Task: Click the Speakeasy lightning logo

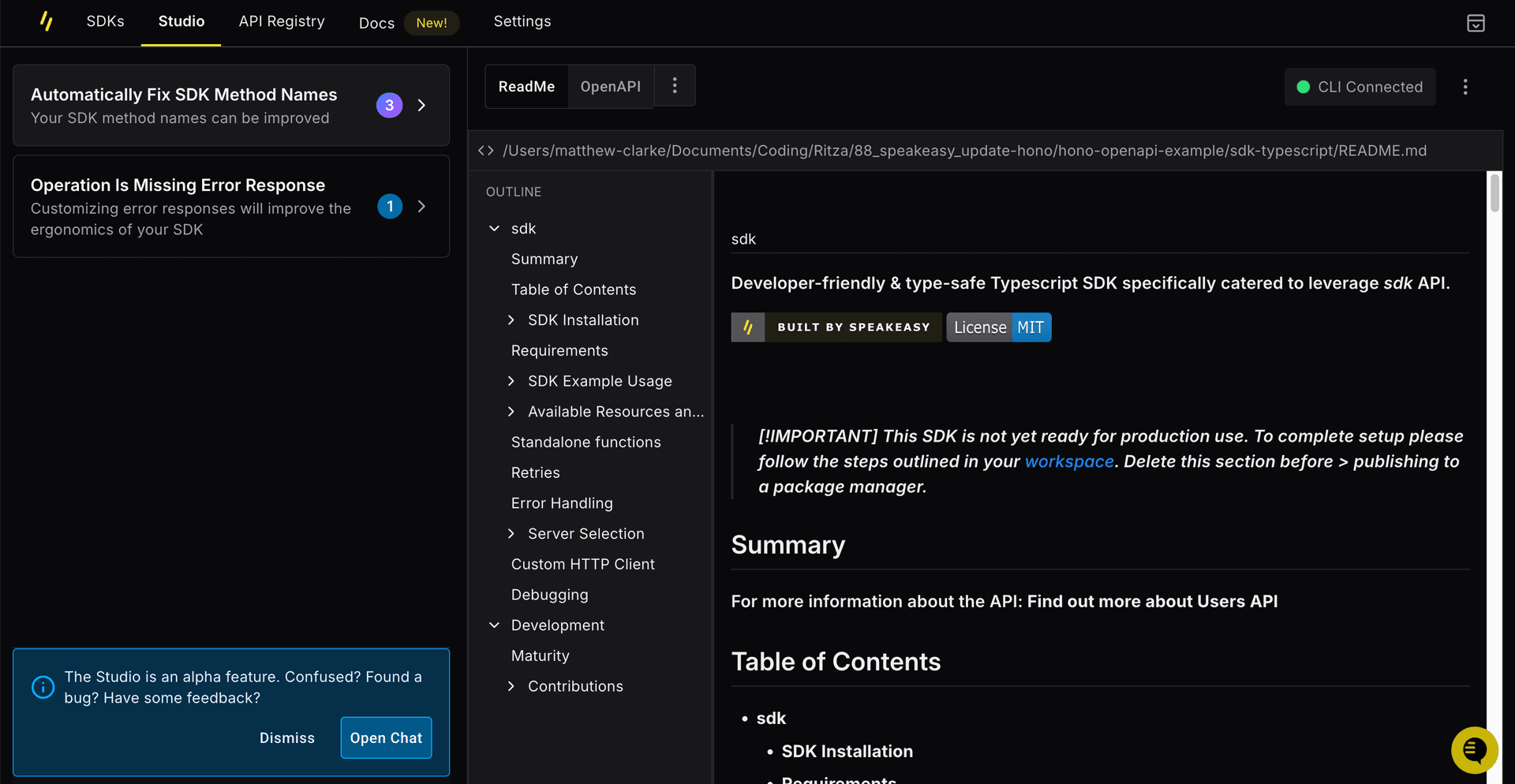Action: 47,21
